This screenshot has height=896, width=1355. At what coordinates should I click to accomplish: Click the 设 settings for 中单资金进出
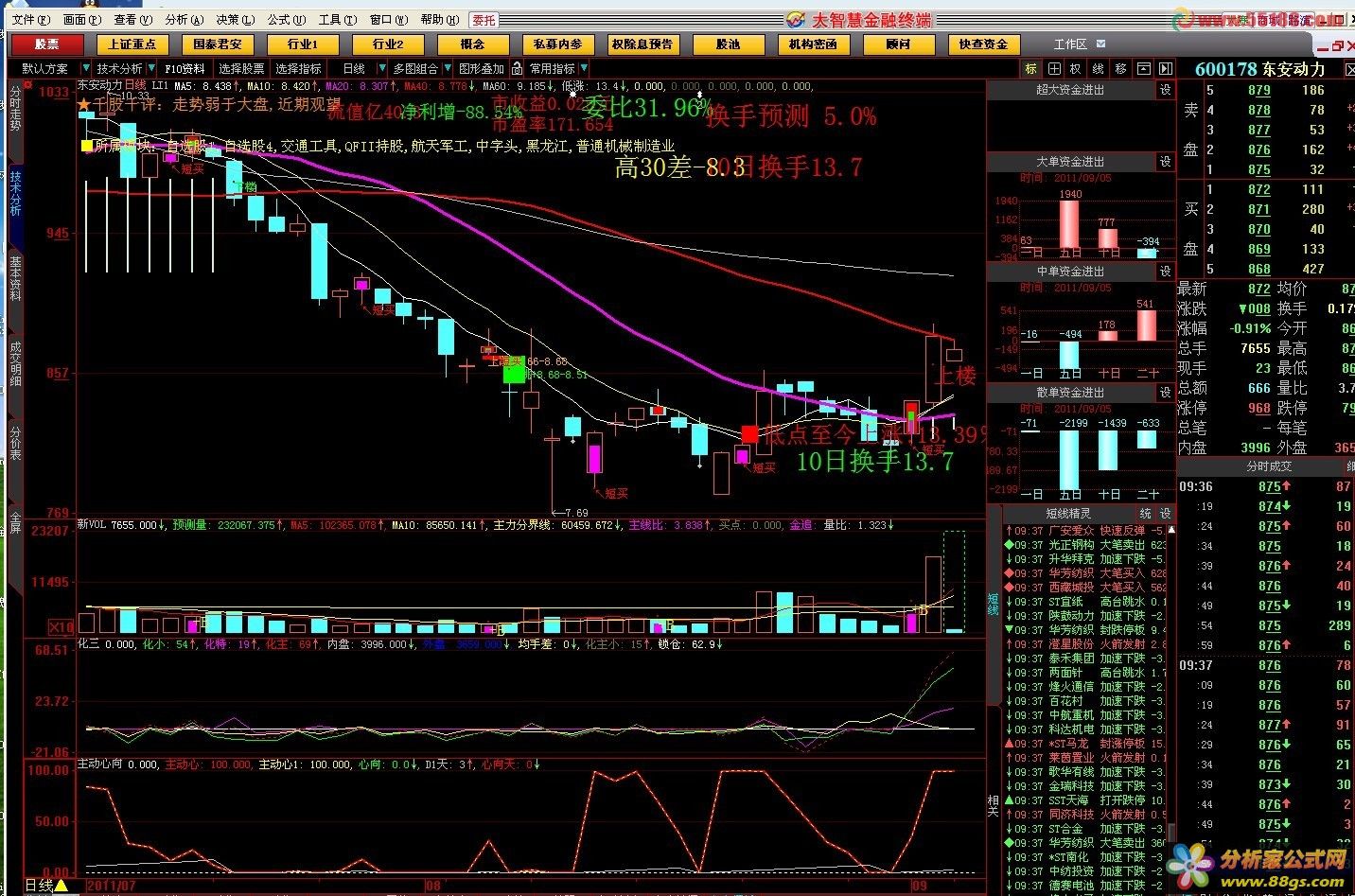(x=1165, y=272)
